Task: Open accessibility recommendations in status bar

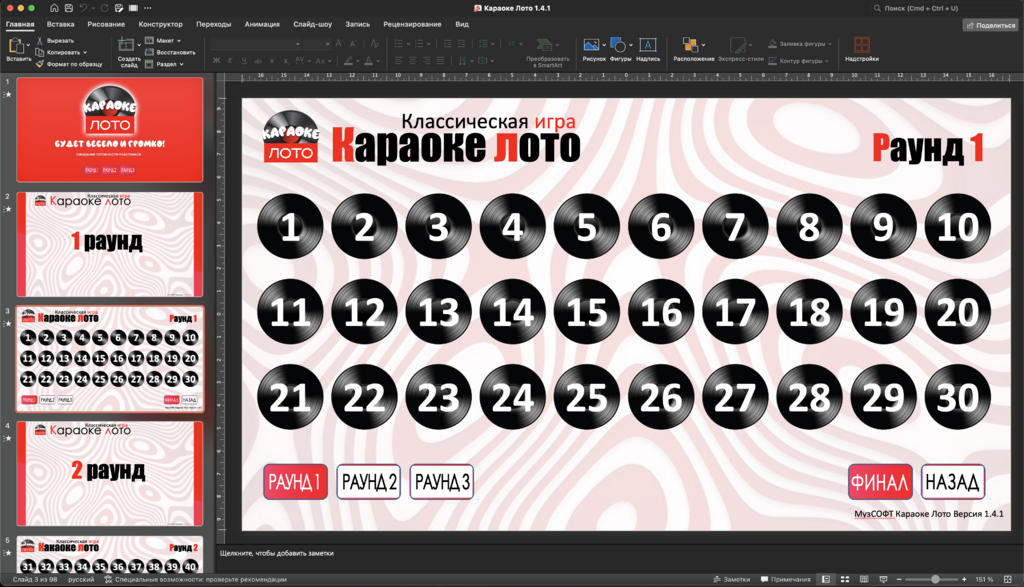Action: coord(196,579)
